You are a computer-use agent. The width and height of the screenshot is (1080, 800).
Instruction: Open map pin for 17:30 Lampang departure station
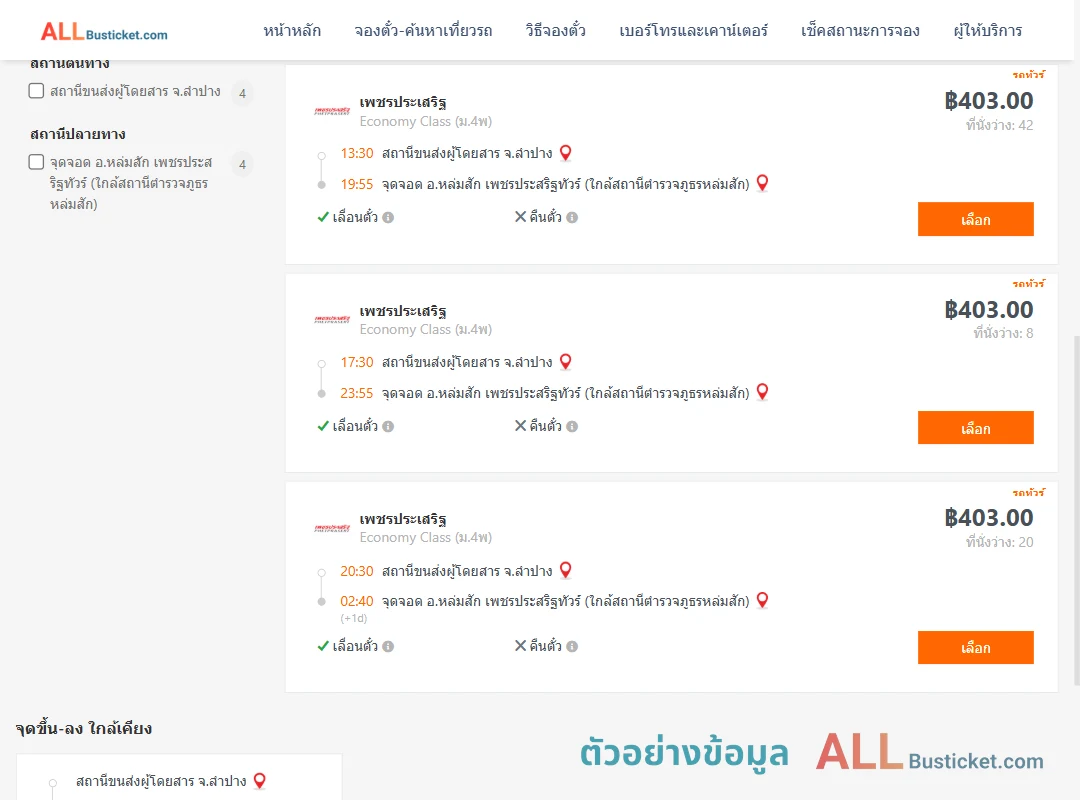(x=565, y=362)
